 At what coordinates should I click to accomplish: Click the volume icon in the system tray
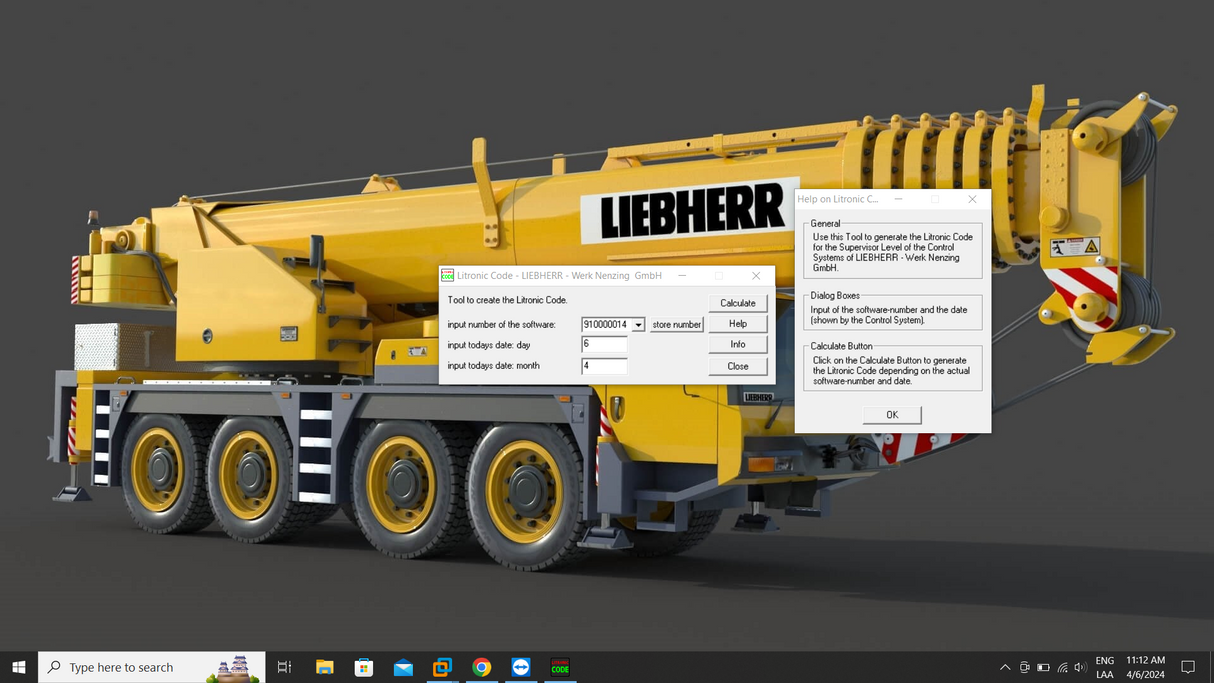(1080, 667)
